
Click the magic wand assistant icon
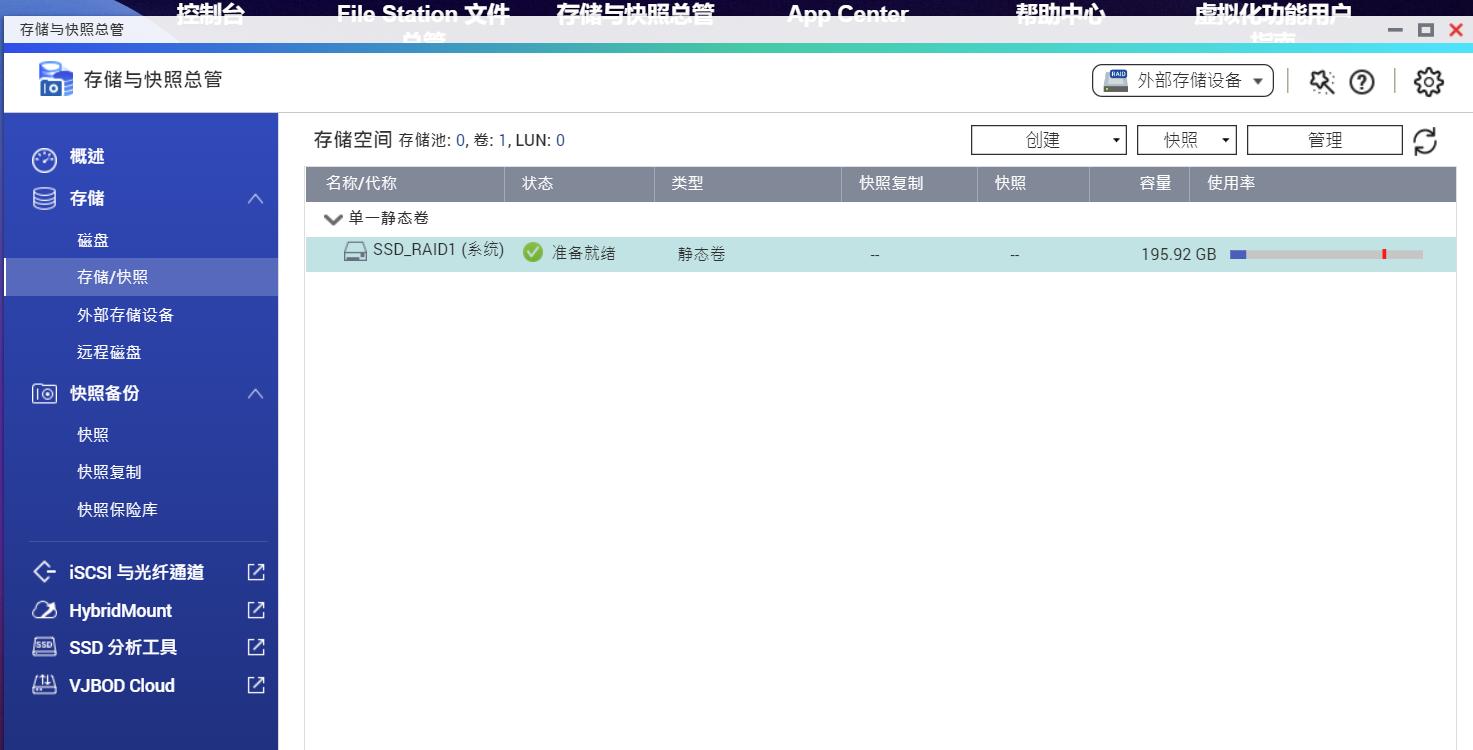click(x=1322, y=81)
